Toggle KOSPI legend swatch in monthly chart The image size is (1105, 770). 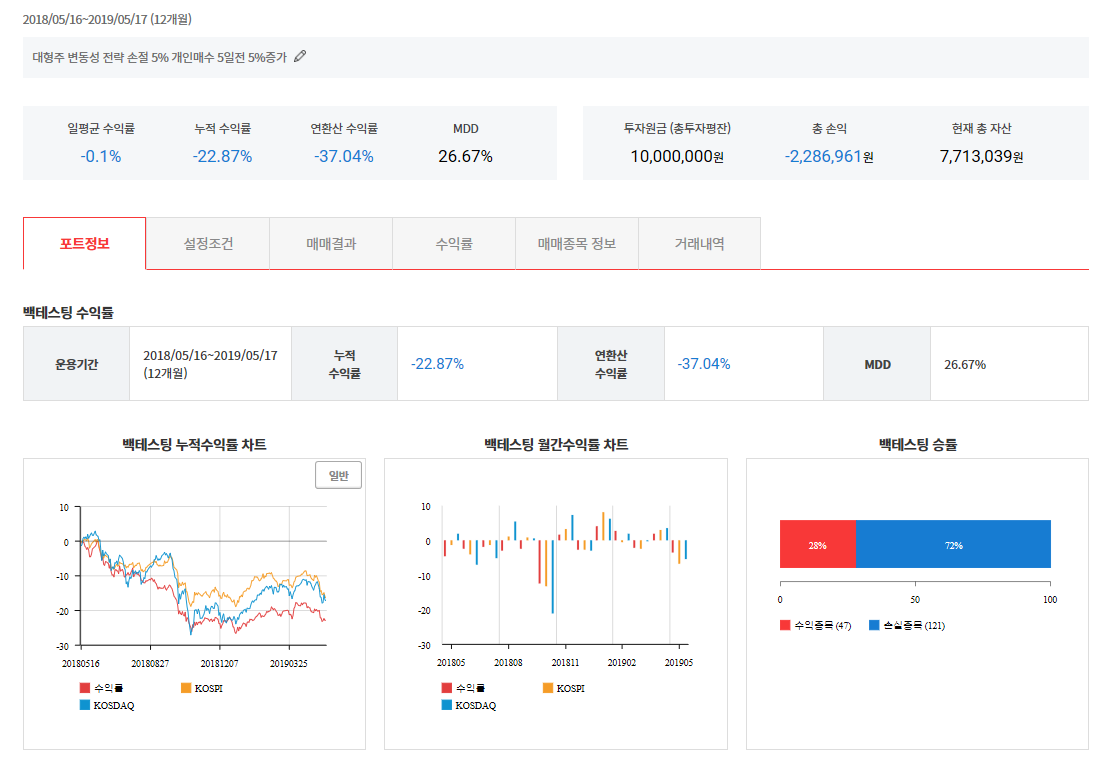tap(548, 688)
